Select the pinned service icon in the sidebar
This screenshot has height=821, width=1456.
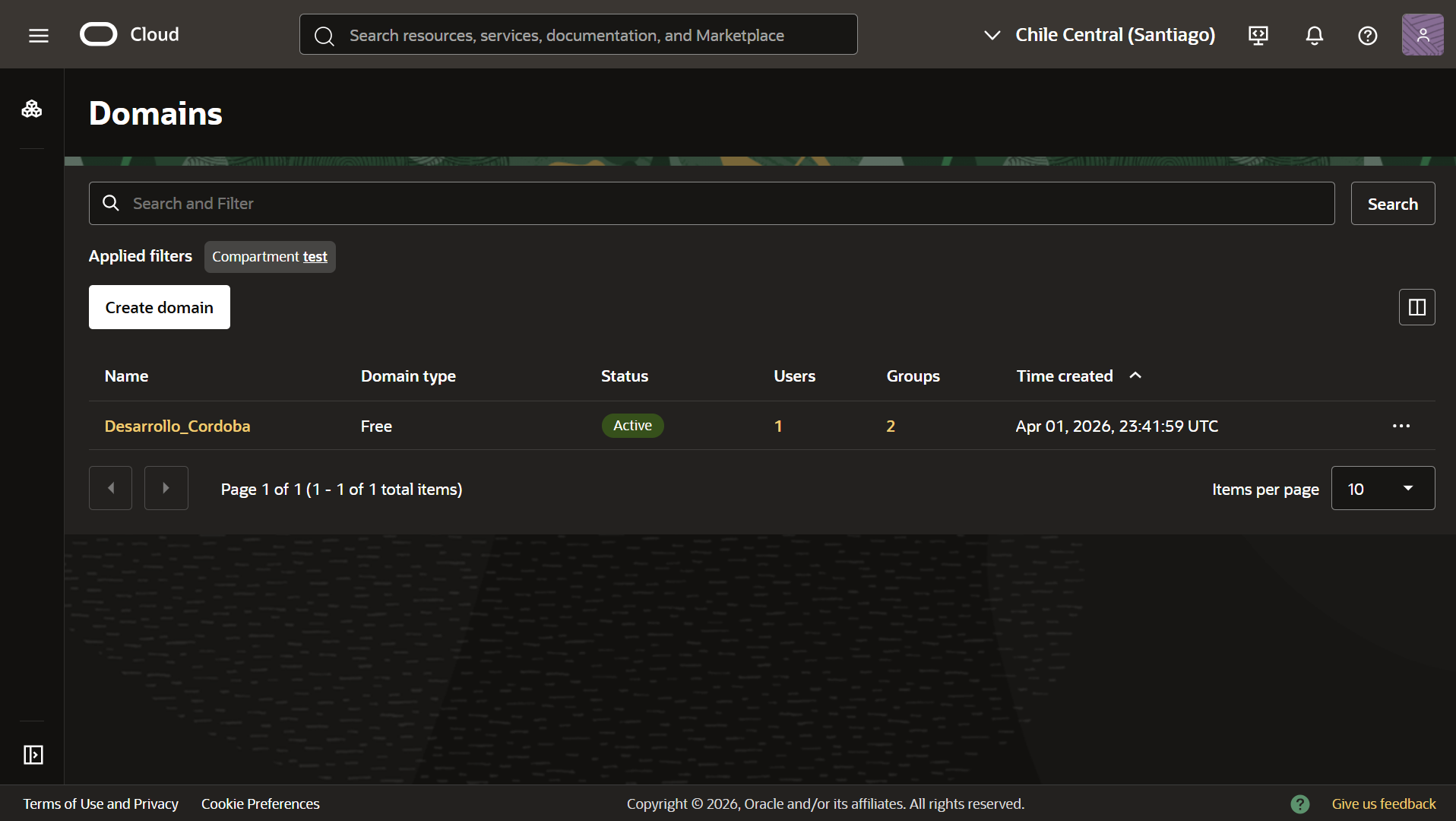click(x=32, y=109)
